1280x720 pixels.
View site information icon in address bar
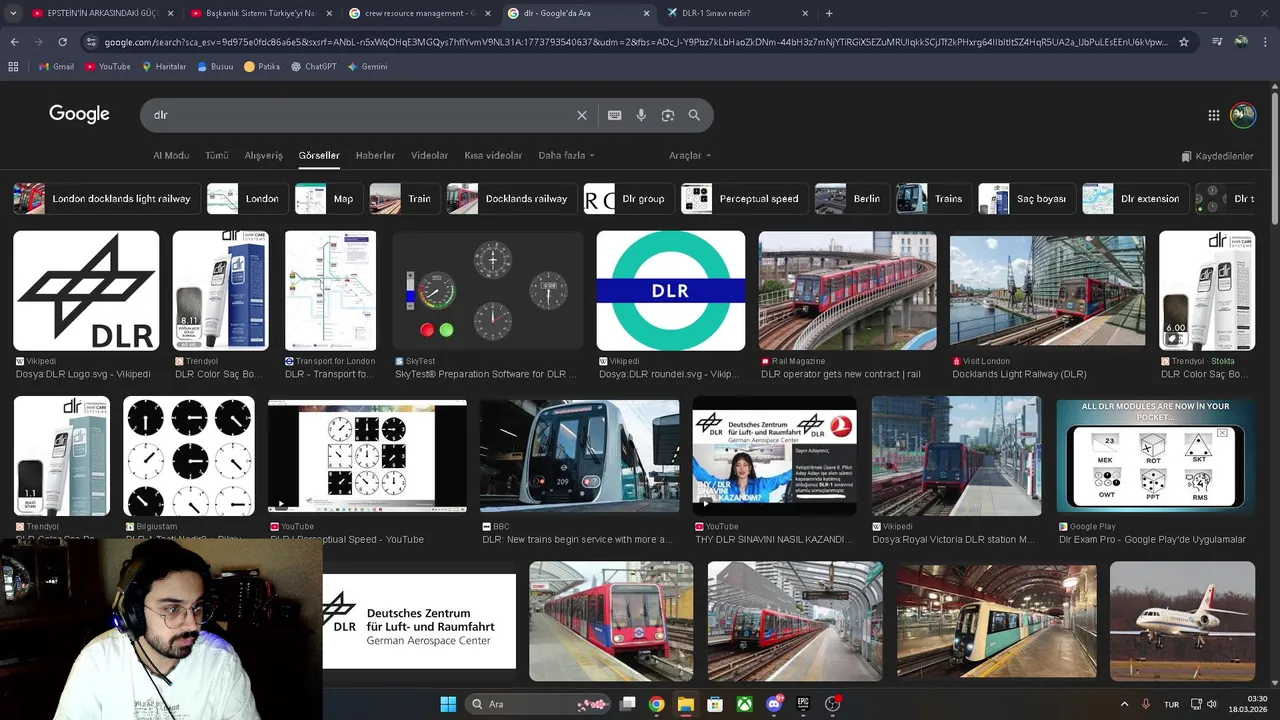(x=91, y=42)
